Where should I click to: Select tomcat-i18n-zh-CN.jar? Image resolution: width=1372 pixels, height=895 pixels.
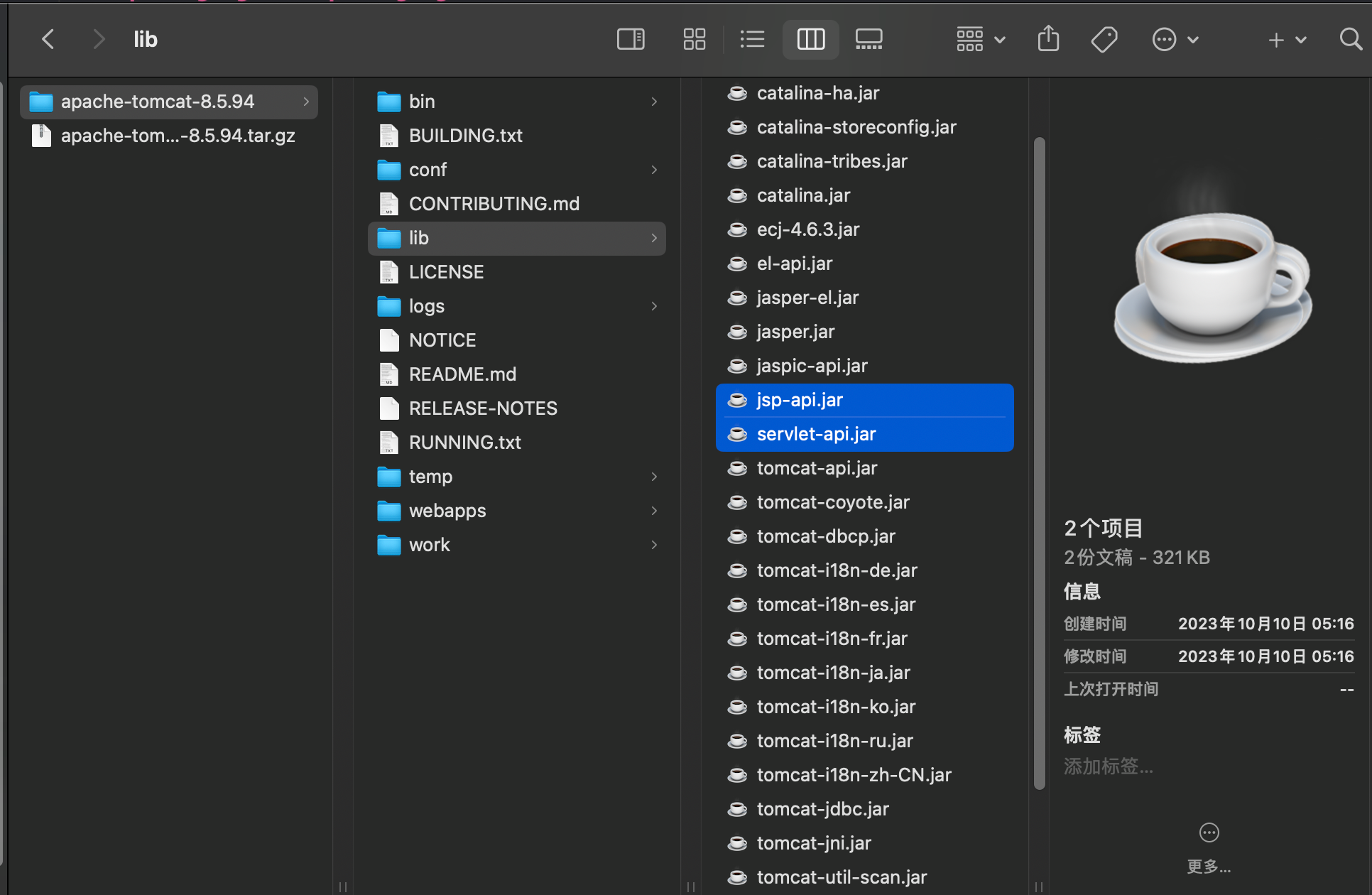coord(865,775)
